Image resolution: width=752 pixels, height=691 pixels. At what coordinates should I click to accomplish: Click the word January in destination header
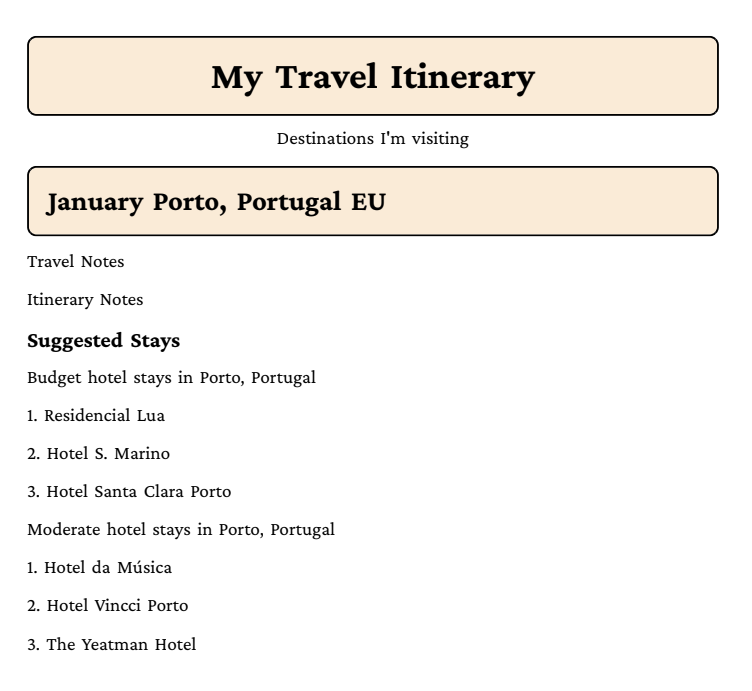(95, 202)
